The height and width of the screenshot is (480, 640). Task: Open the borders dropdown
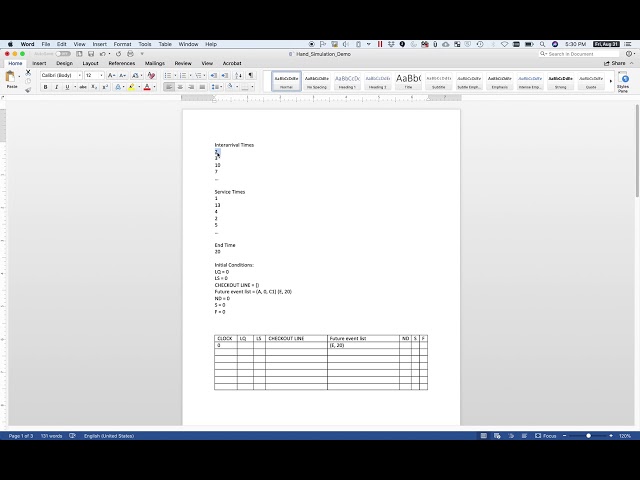(x=252, y=87)
